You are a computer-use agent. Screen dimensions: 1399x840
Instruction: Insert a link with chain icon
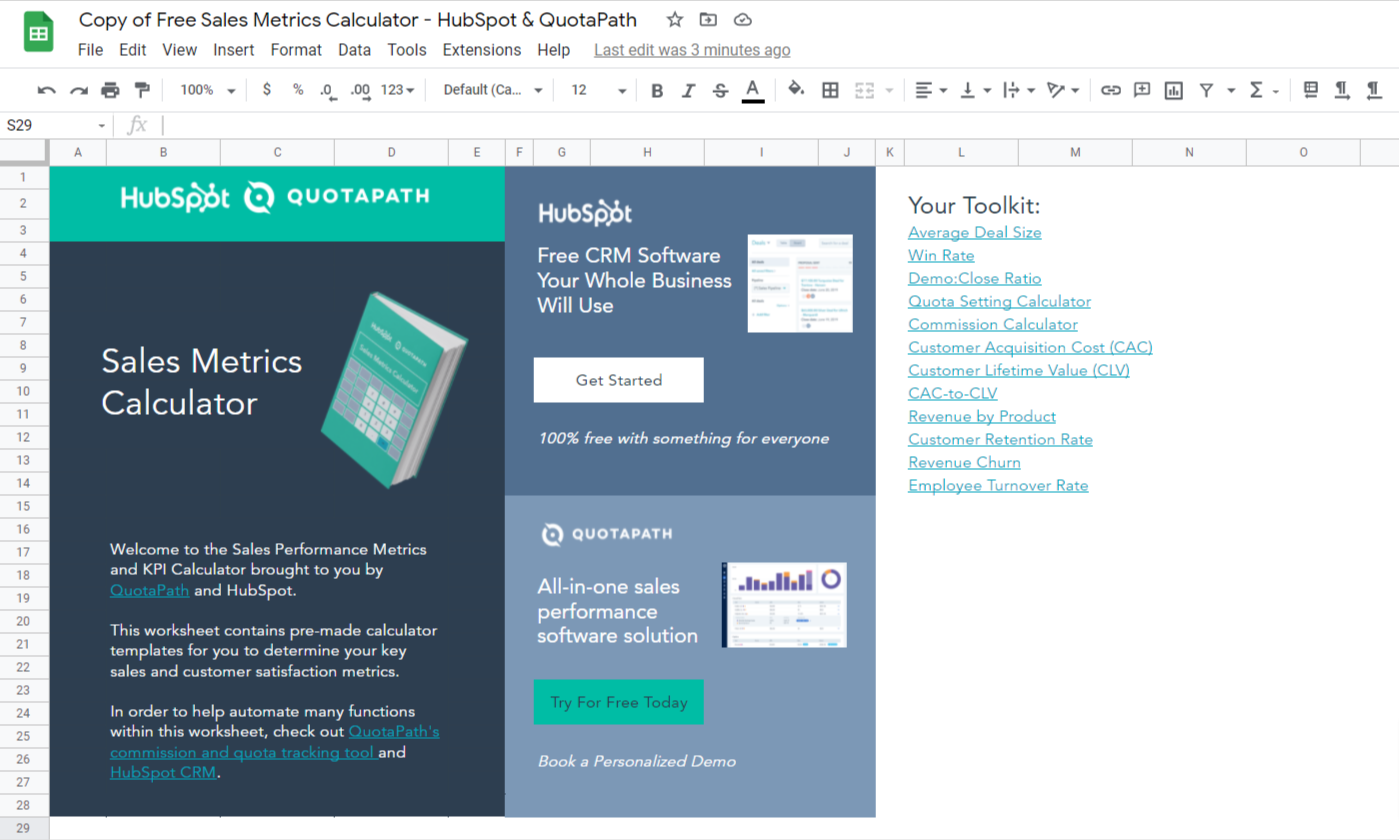click(x=1110, y=90)
